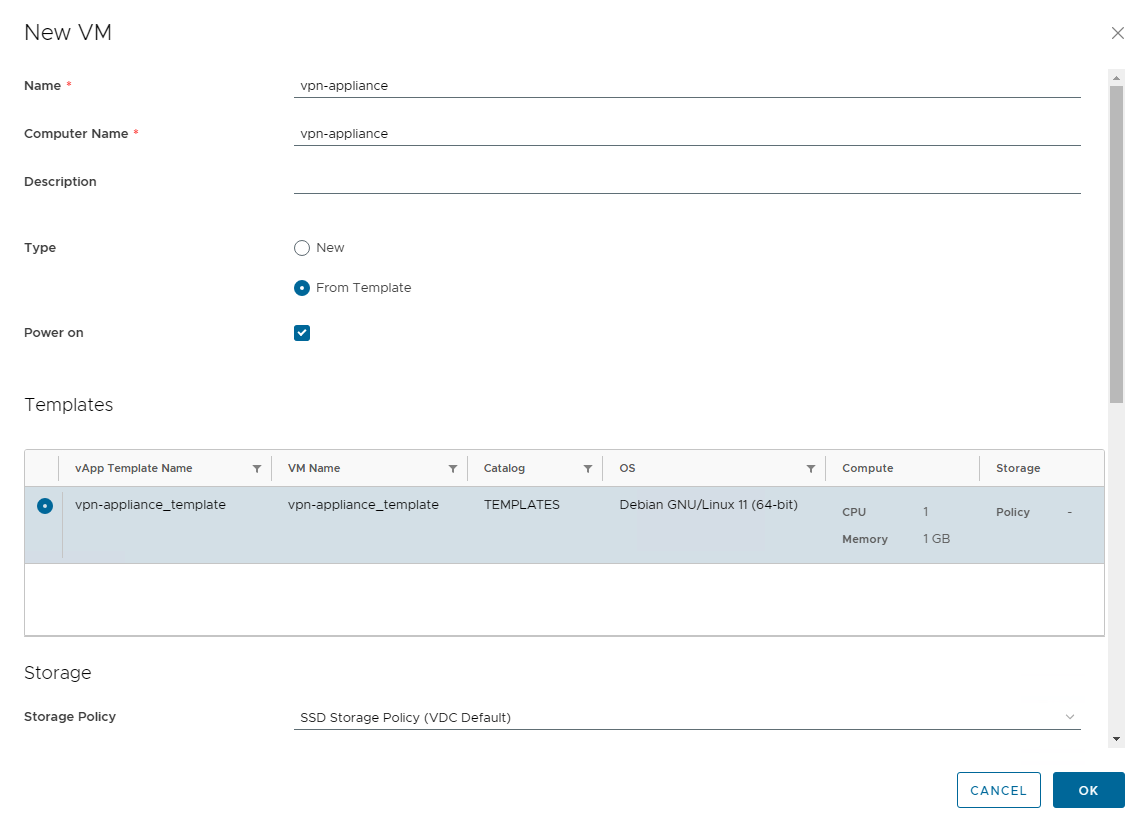Click the Memory label in Compute cell
This screenshot has width=1145, height=831.
(x=865, y=539)
